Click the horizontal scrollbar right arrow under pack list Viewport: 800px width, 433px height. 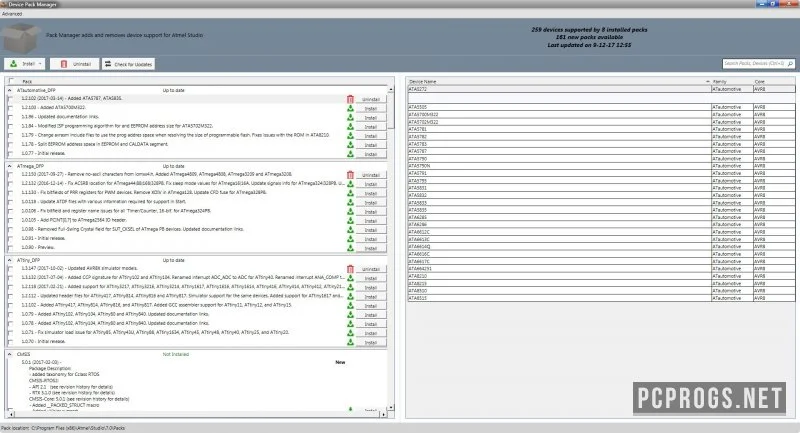click(384, 415)
